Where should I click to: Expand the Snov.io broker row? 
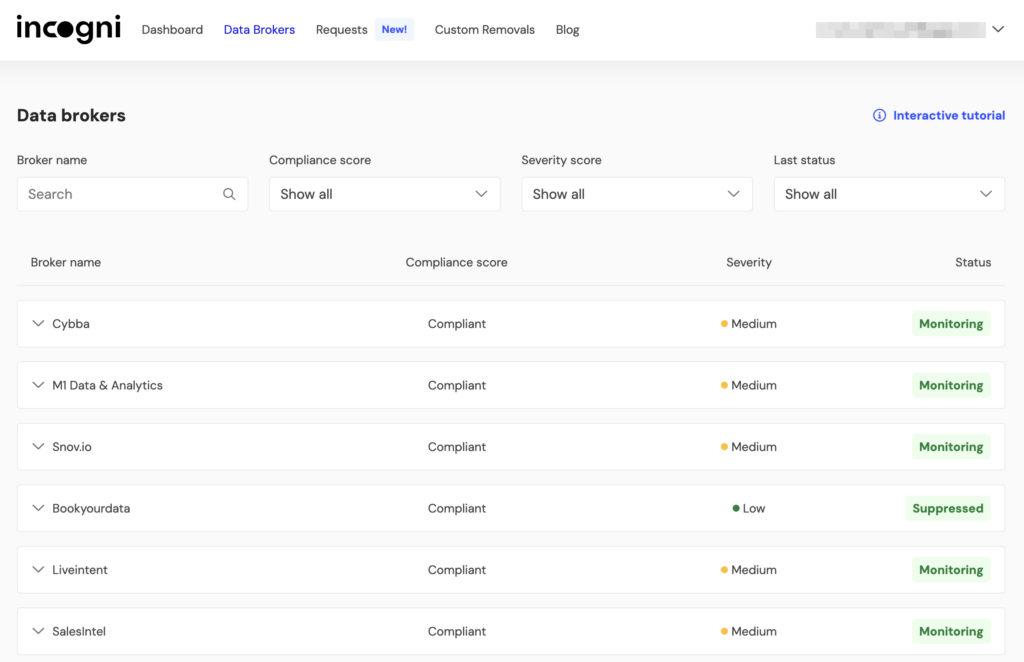click(x=38, y=447)
